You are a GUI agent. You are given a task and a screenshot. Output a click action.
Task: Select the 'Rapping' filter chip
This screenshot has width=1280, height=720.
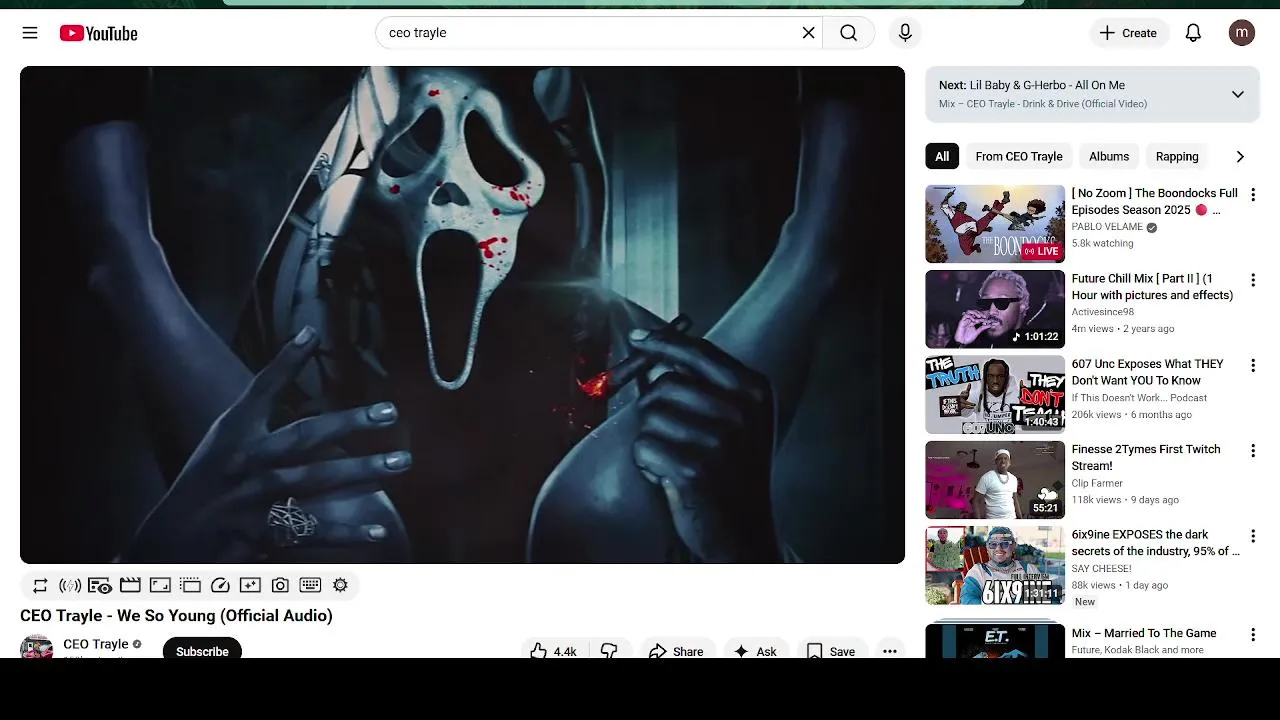pos(1177,156)
